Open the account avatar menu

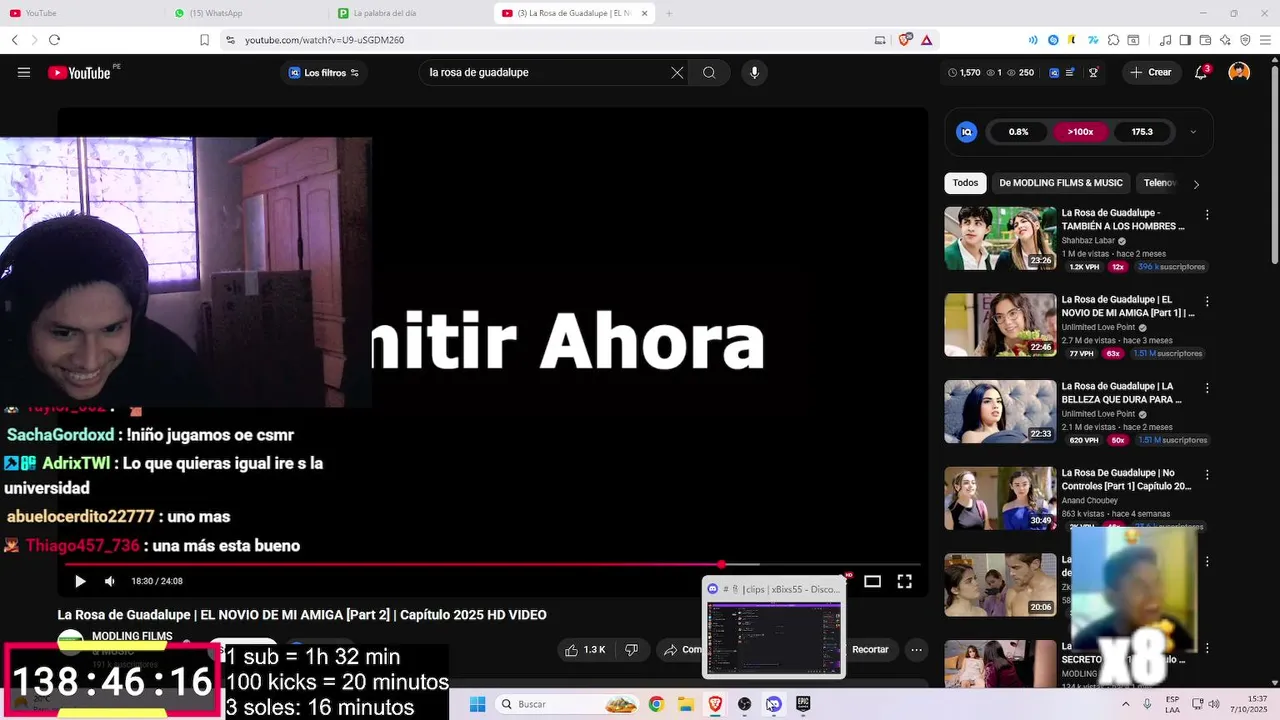coord(1239,72)
